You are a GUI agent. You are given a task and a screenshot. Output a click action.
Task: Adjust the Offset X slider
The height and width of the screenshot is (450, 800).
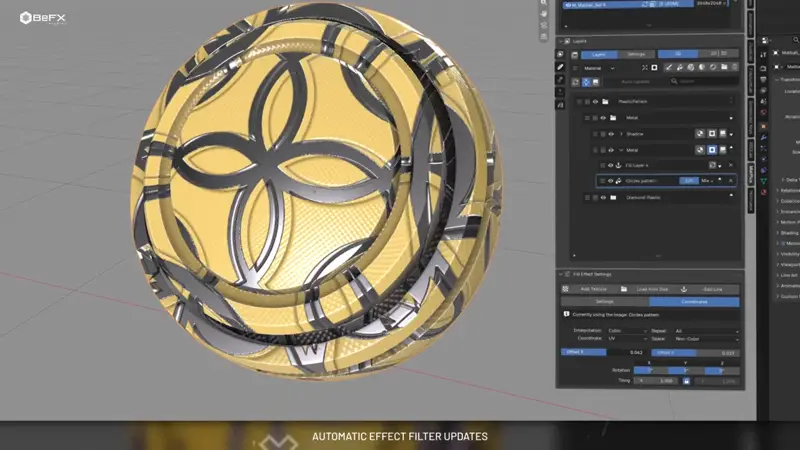tap(604, 353)
